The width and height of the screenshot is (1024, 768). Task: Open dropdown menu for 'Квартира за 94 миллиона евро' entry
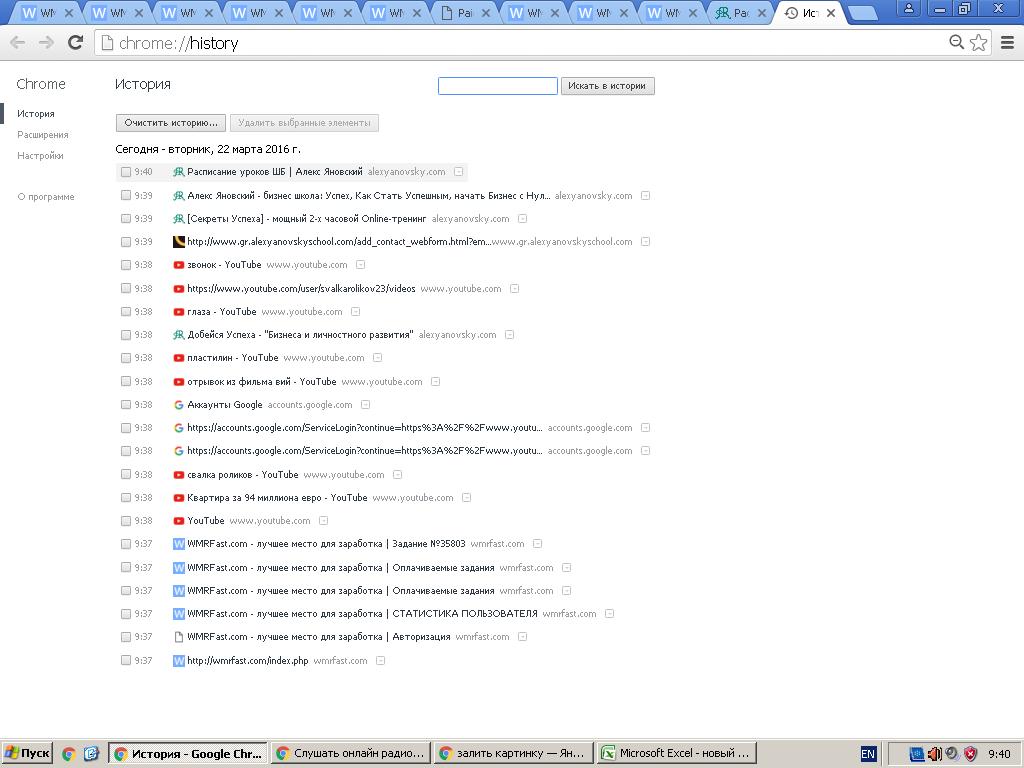tap(466, 498)
